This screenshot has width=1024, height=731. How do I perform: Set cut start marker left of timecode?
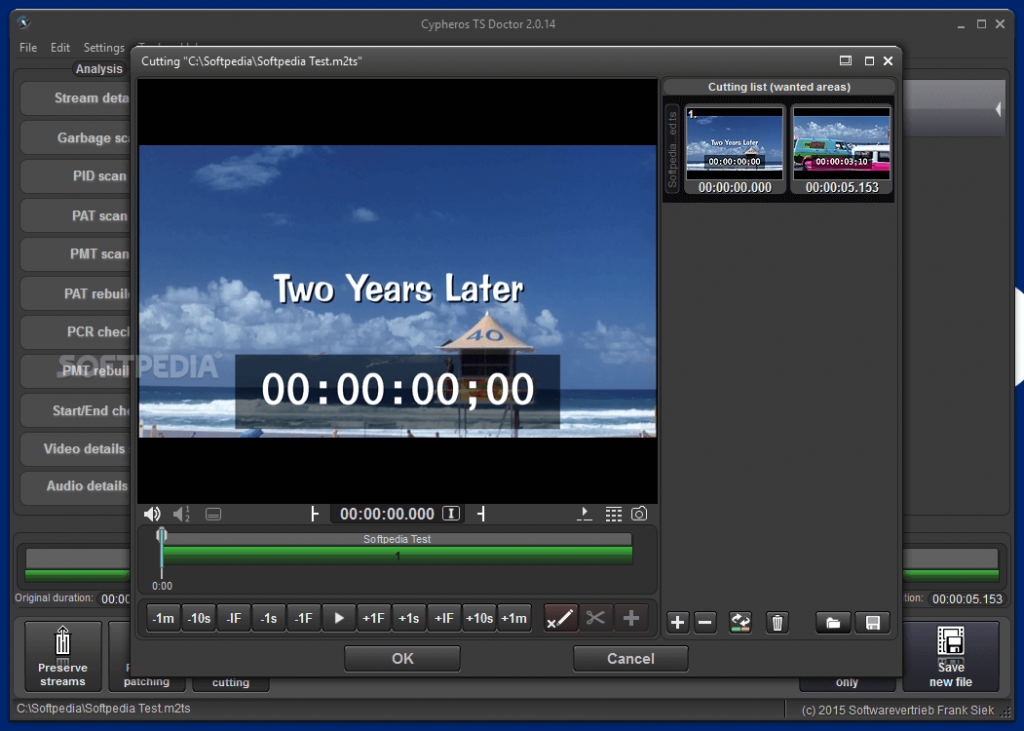click(x=315, y=514)
